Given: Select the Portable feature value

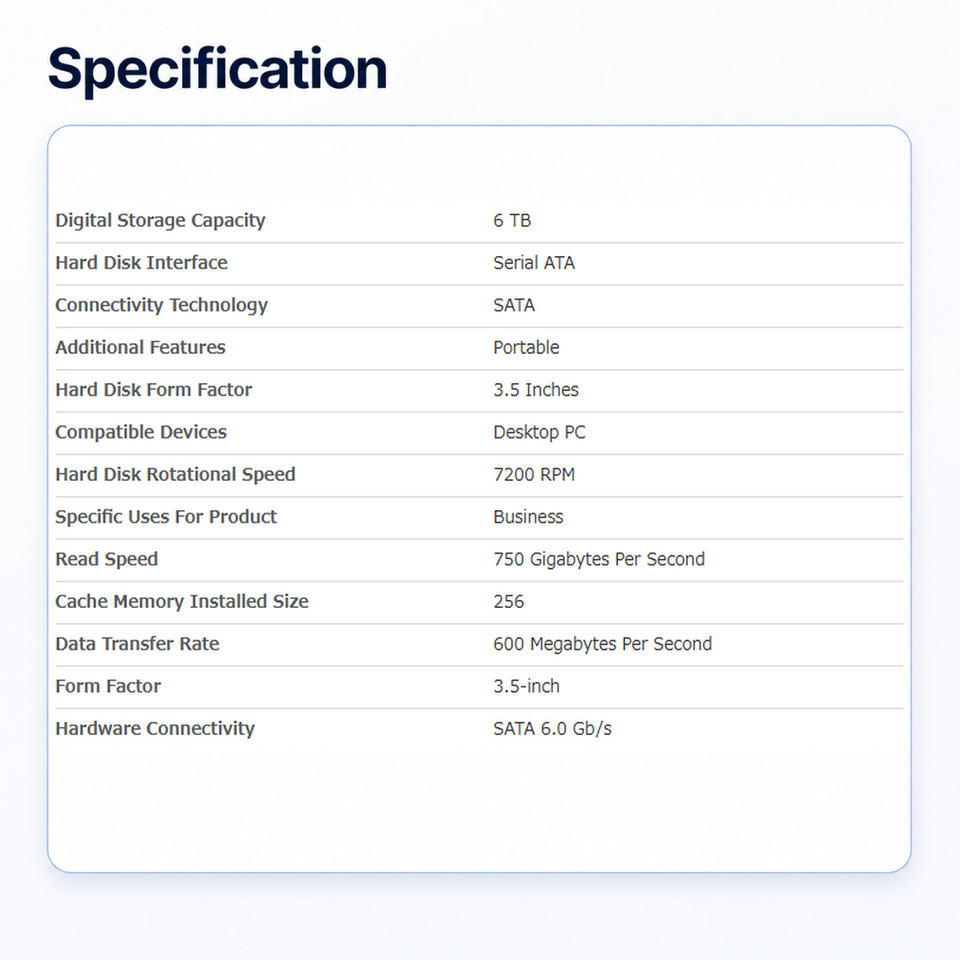Looking at the screenshot, I should pyautogui.click(x=526, y=347).
